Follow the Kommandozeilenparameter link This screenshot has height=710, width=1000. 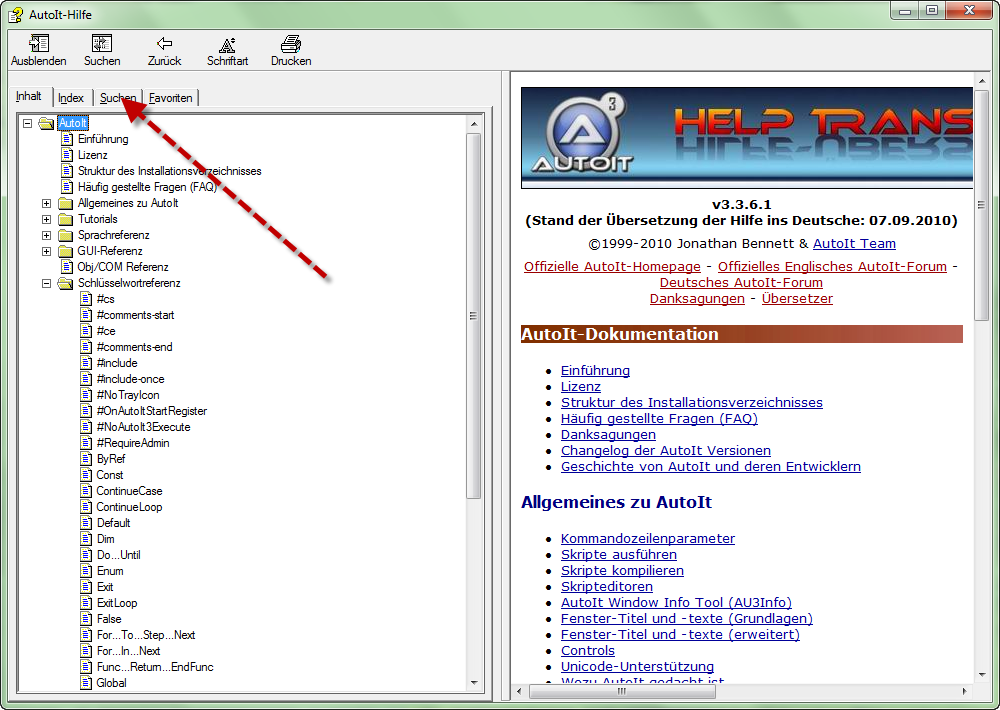[647, 538]
